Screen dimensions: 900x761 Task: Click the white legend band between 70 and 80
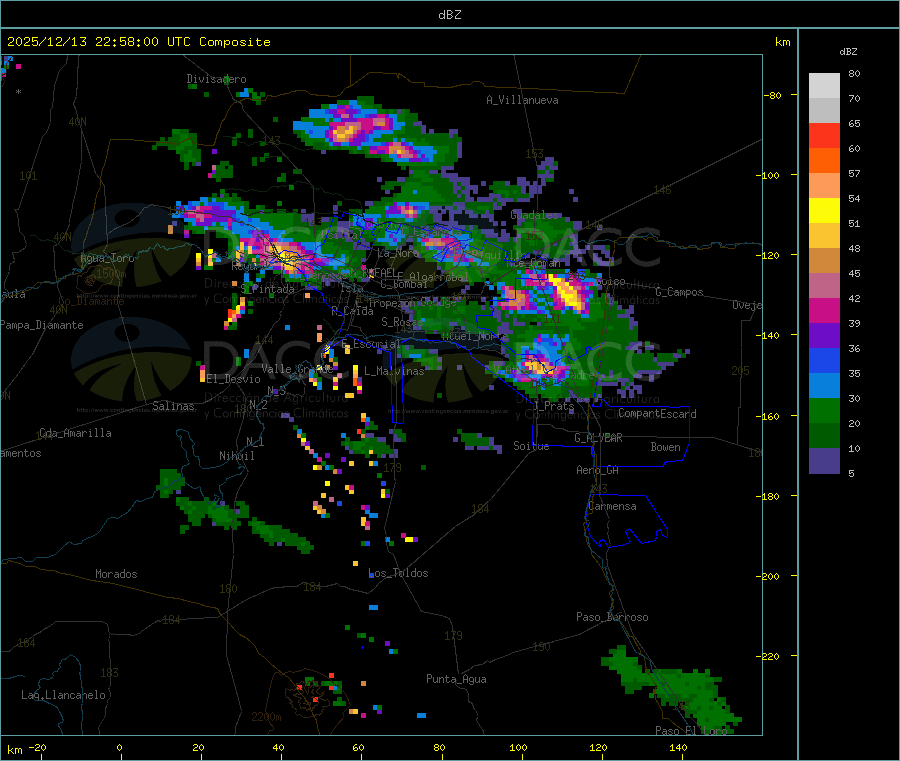coord(824,86)
